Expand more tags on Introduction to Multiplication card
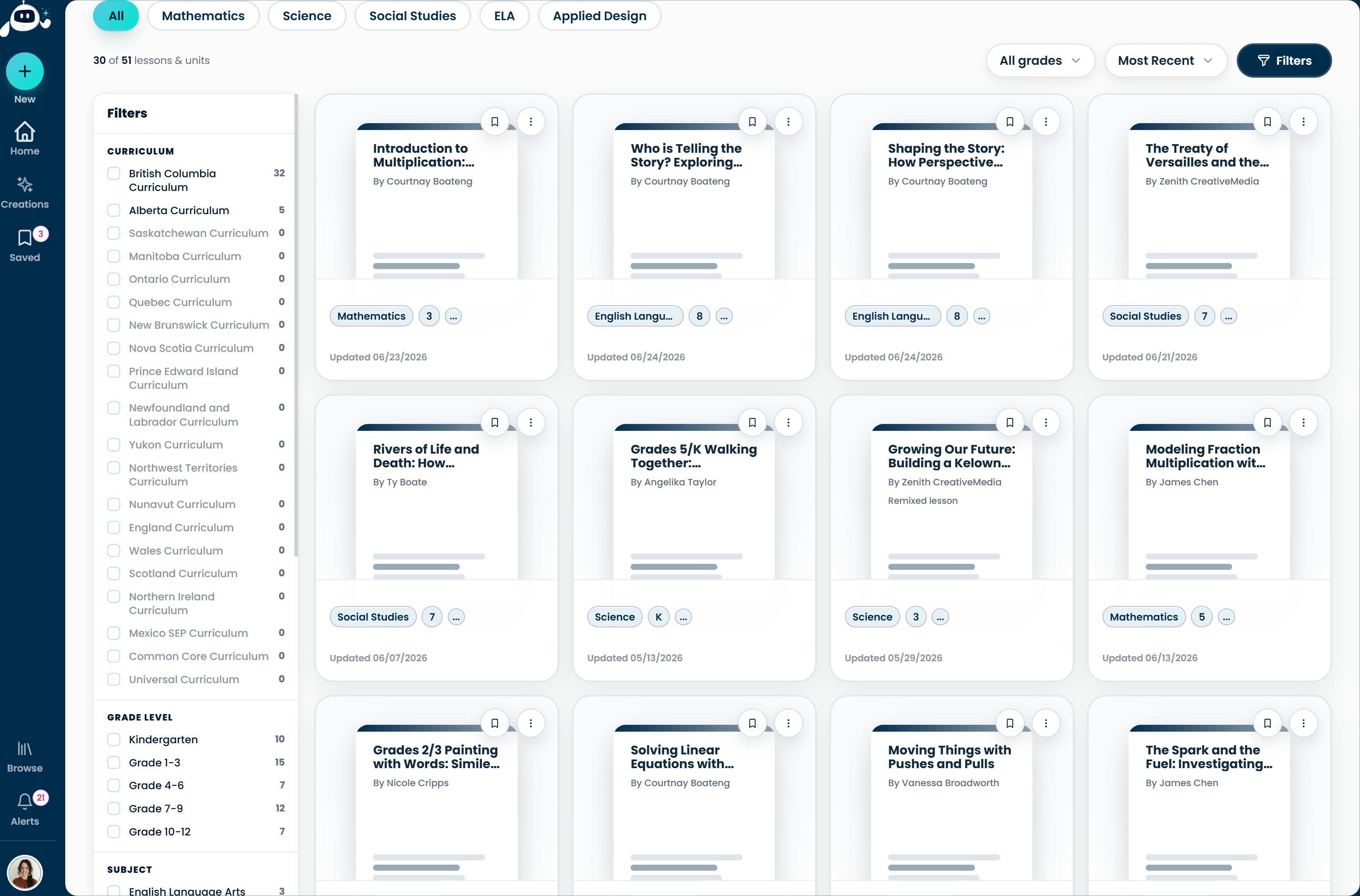Image resolution: width=1360 pixels, height=896 pixels. pyautogui.click(x=453, y=316)
